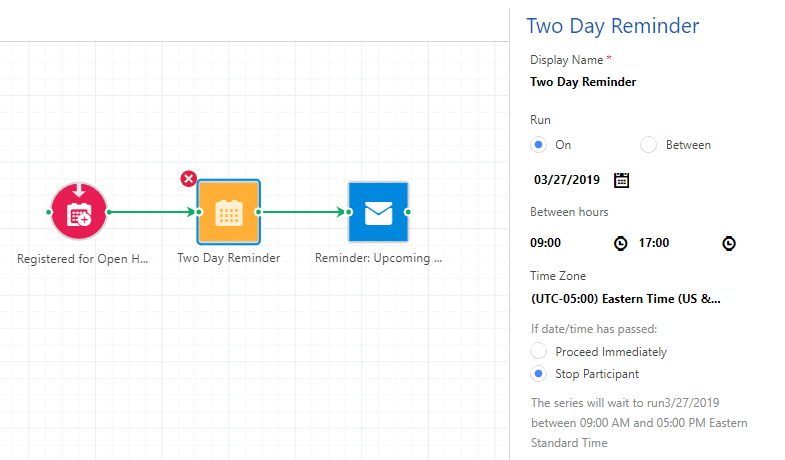Click the output connector of the trigger node
Viewport: 785px width, 460px height.
[x=109, y=212]
